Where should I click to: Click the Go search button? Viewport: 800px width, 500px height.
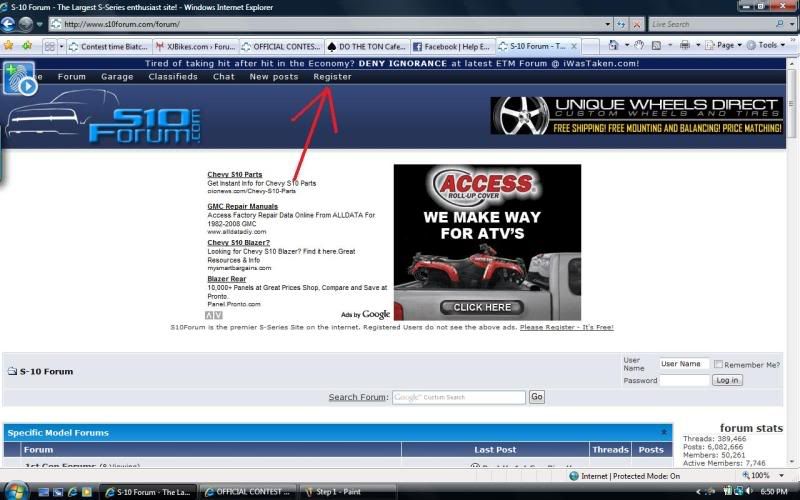[536, 396]
